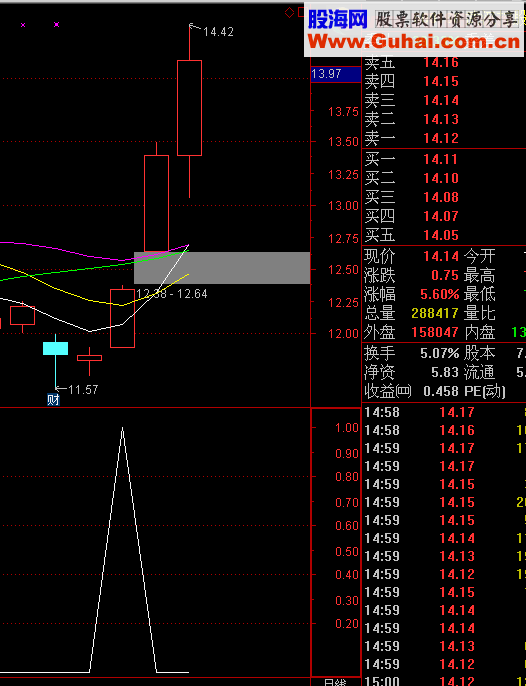Click the 外盘 158047 value
This screenshot has width=526, height=686.
coord(435,332)
